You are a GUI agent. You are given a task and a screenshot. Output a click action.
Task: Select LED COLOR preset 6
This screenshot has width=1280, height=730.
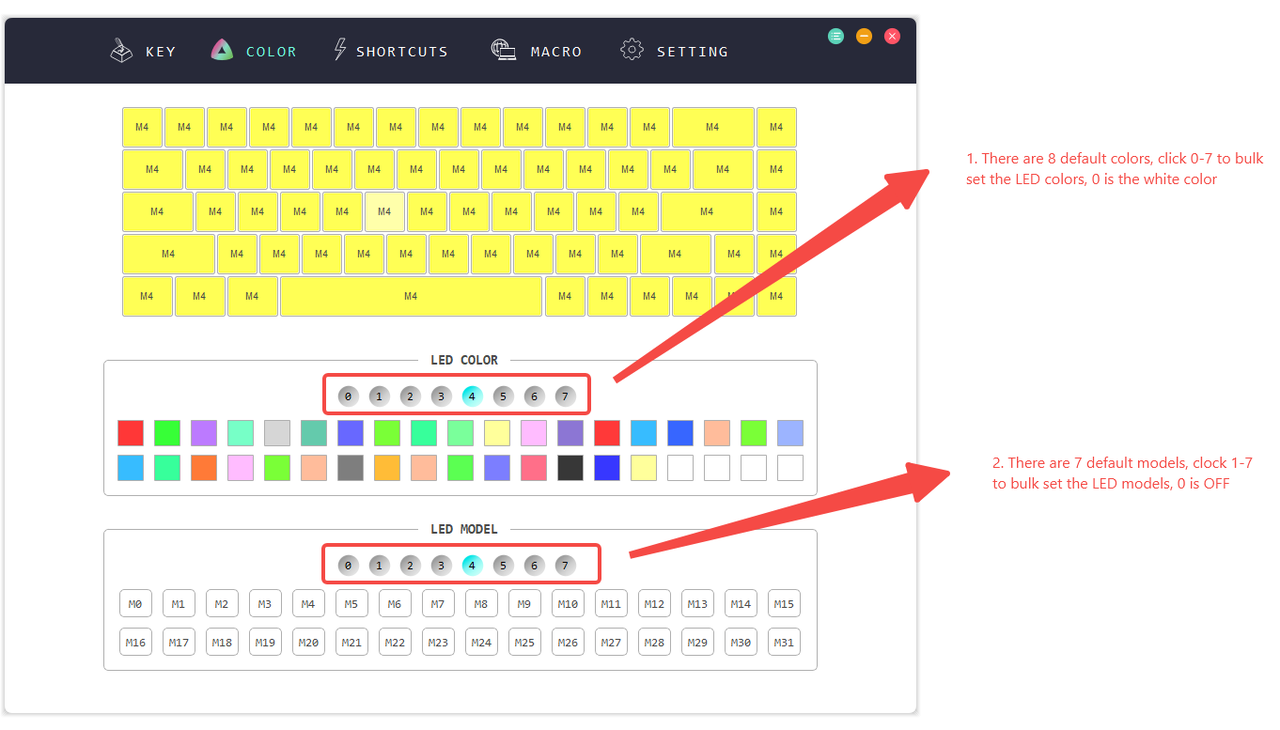coord(534,396)
